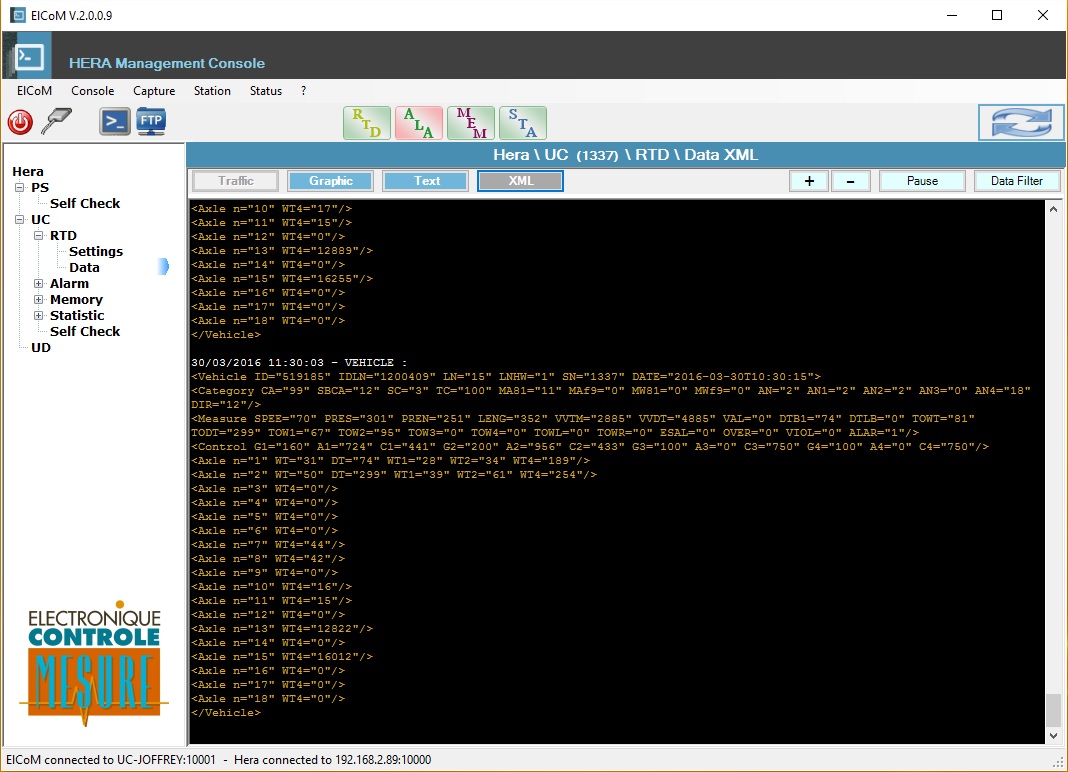Open the Data Filter
Screen dimensions: 1068x772
tap(1016, 181)
